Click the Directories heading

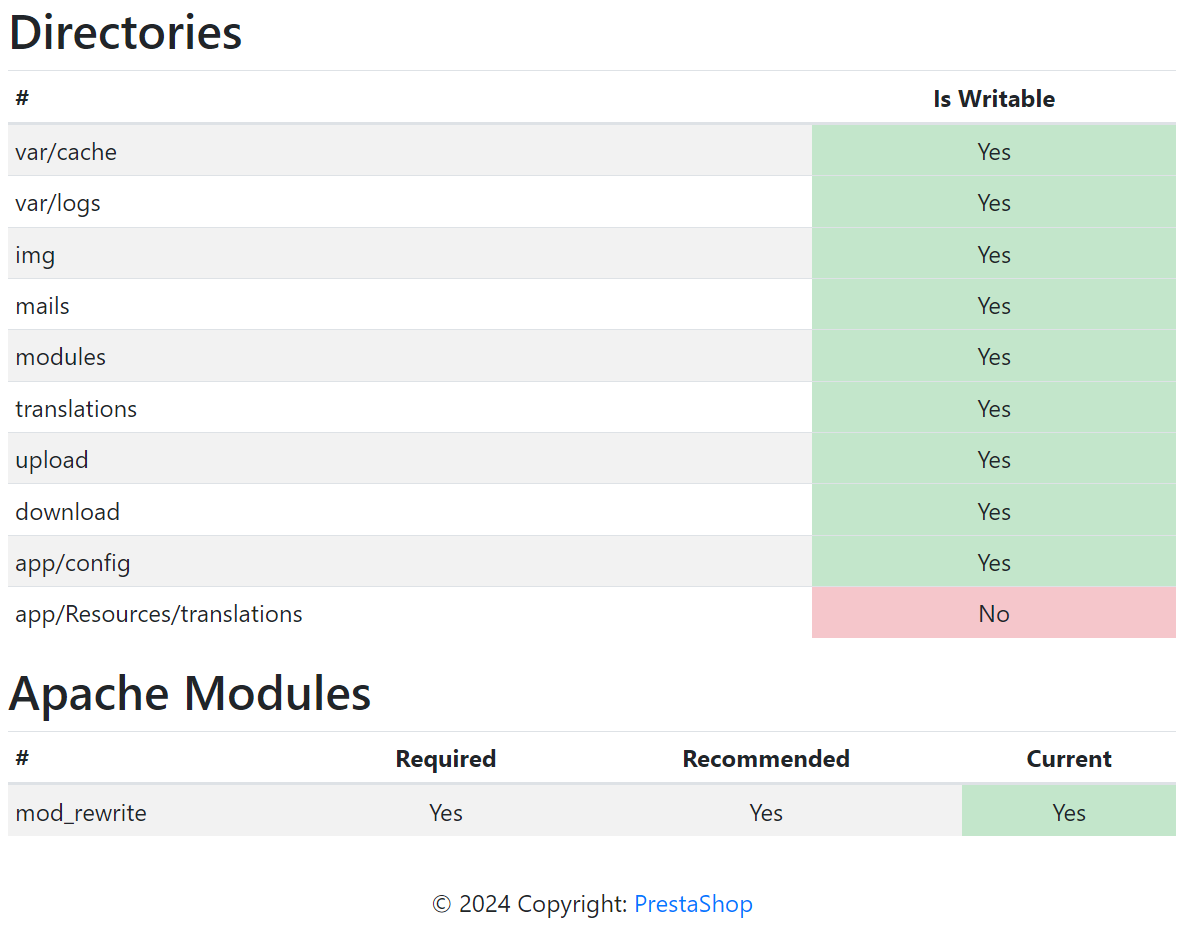[x=126, y=33]
